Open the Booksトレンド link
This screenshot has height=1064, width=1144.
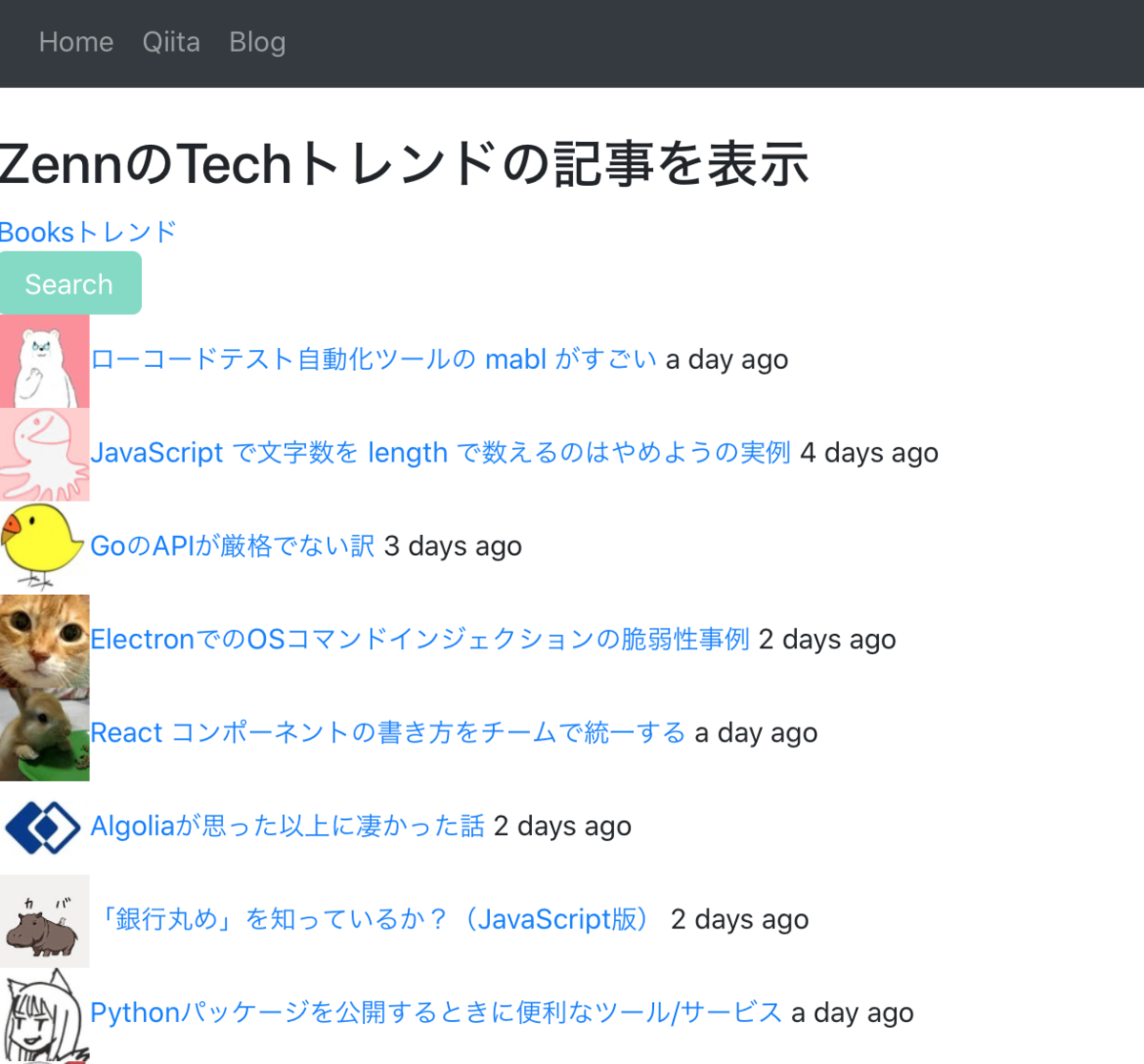(86, 232)
